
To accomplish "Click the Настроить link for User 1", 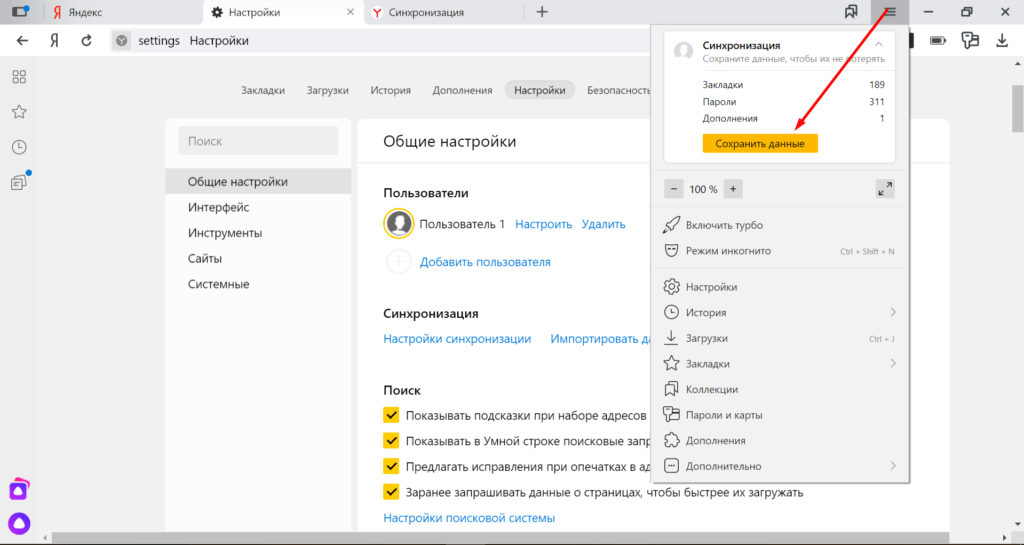I will click(543, 224).
